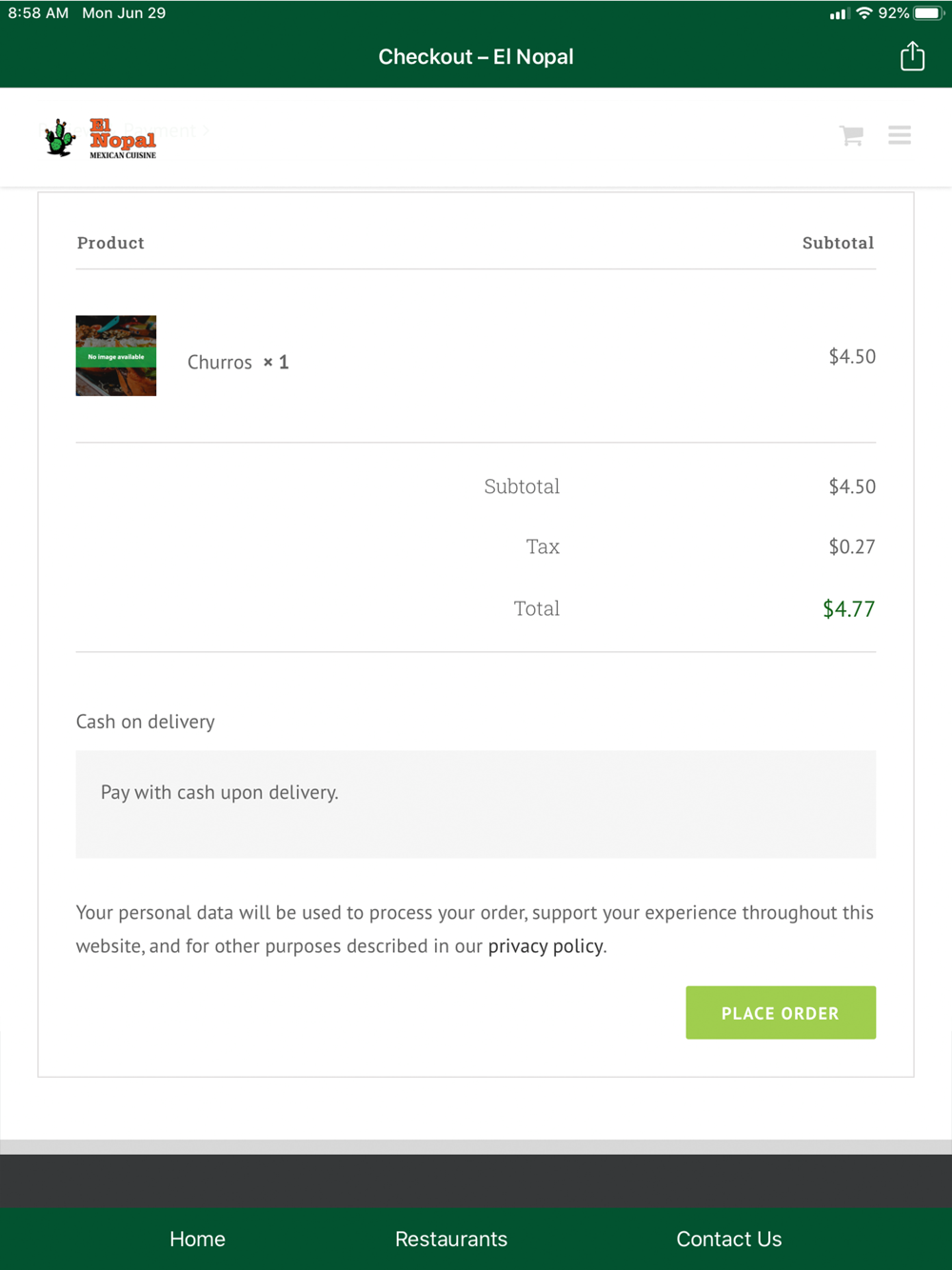Tap the Wi-Fi status icon
Screen dimensions: 952x1270
(864, 13)
